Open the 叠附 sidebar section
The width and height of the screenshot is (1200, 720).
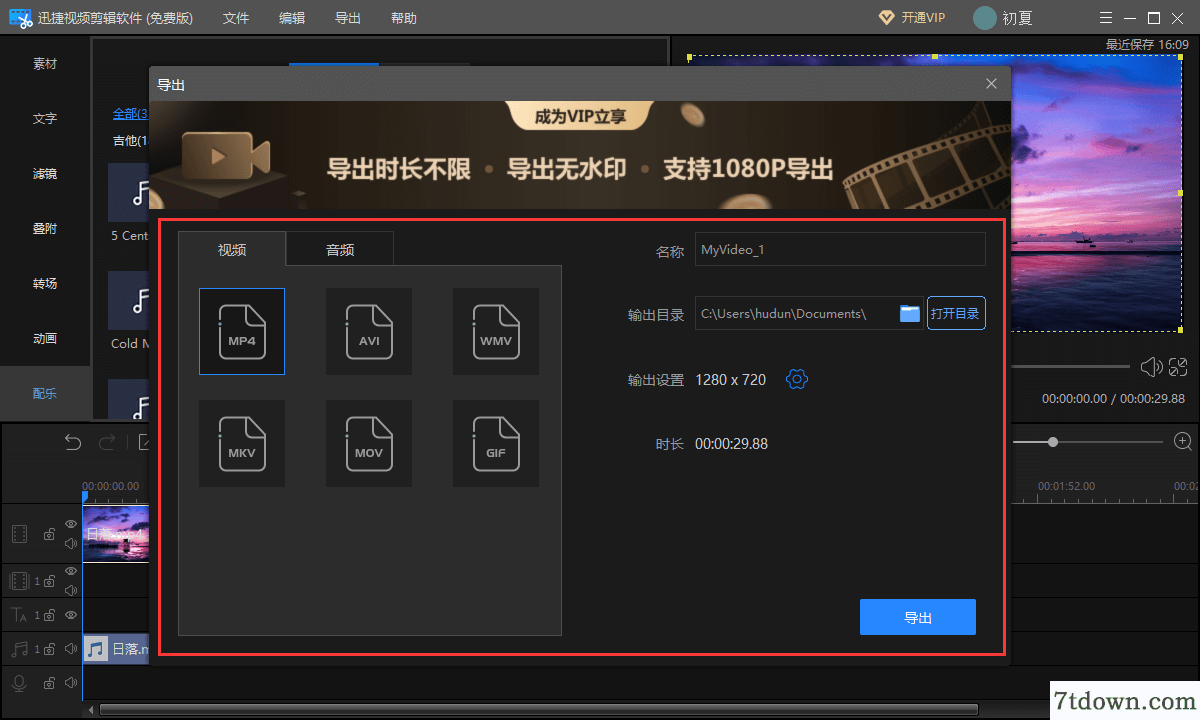pyautogui.click(x=45, y=229)
